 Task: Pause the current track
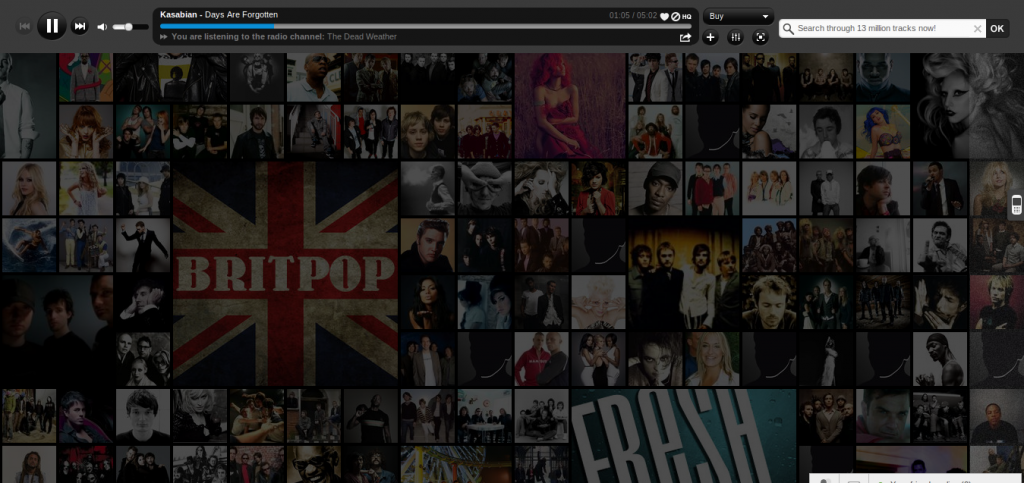(x=52, y=26)
